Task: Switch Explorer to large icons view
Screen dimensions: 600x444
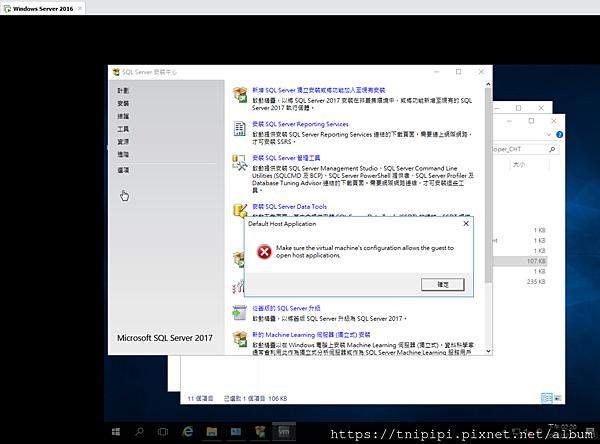Action: [558, 398]
